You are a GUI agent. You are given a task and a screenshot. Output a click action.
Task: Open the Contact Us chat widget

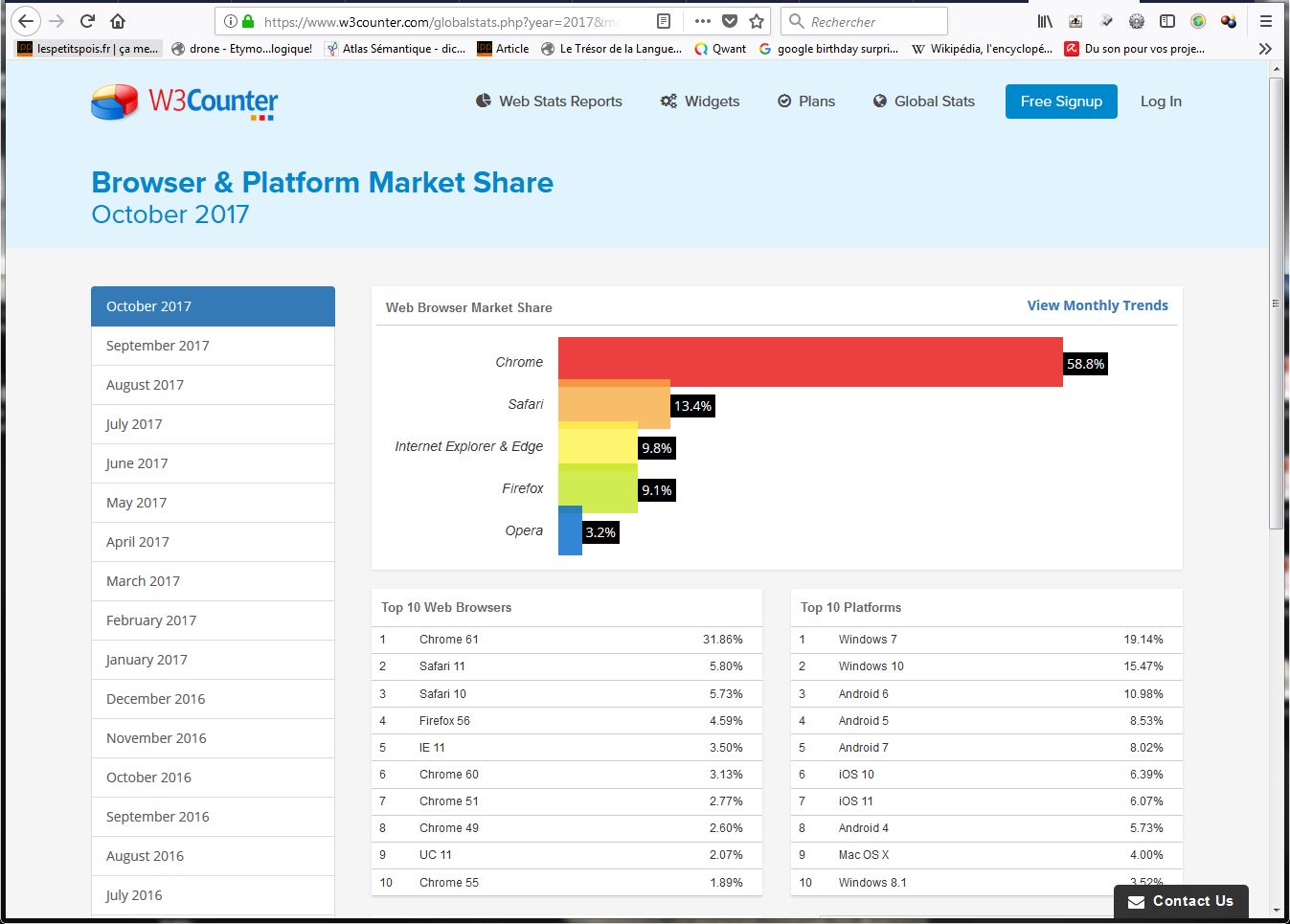[1180, 901]
